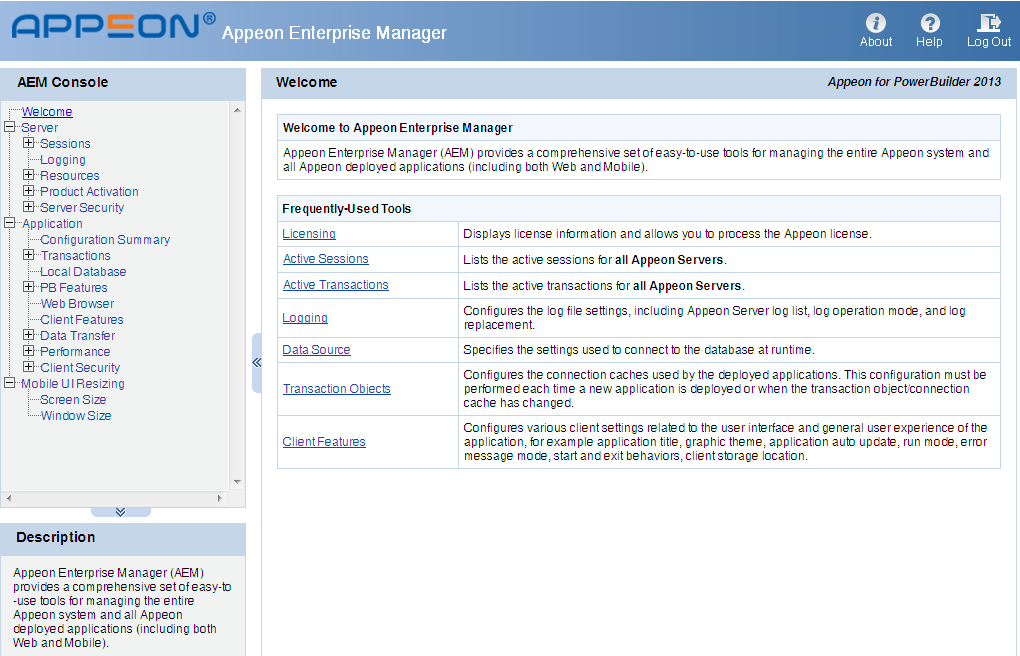
Task: Open Server Security in the tree
Action: pos(82,208)
